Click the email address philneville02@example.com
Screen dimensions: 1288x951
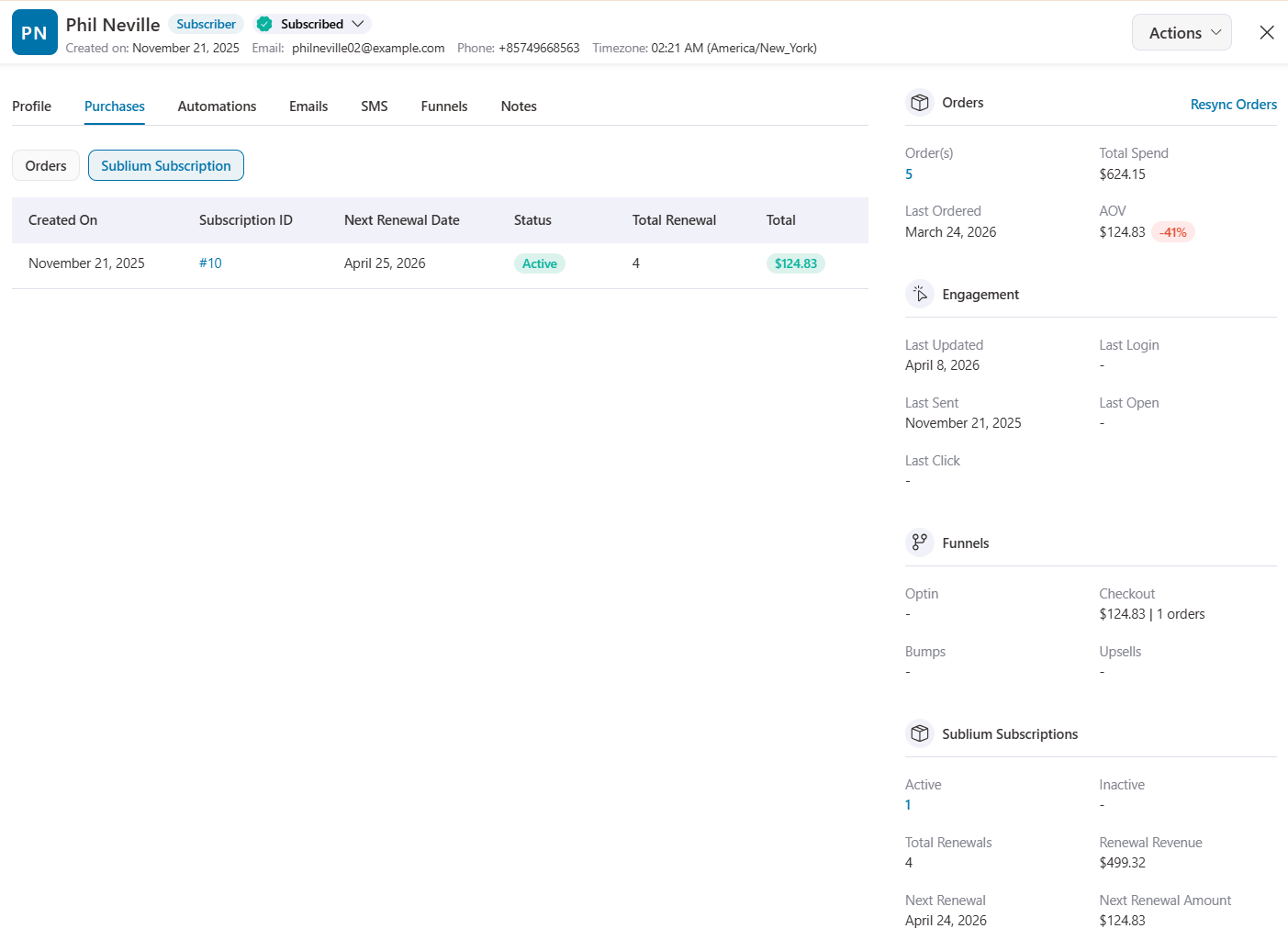click(367, 48)
